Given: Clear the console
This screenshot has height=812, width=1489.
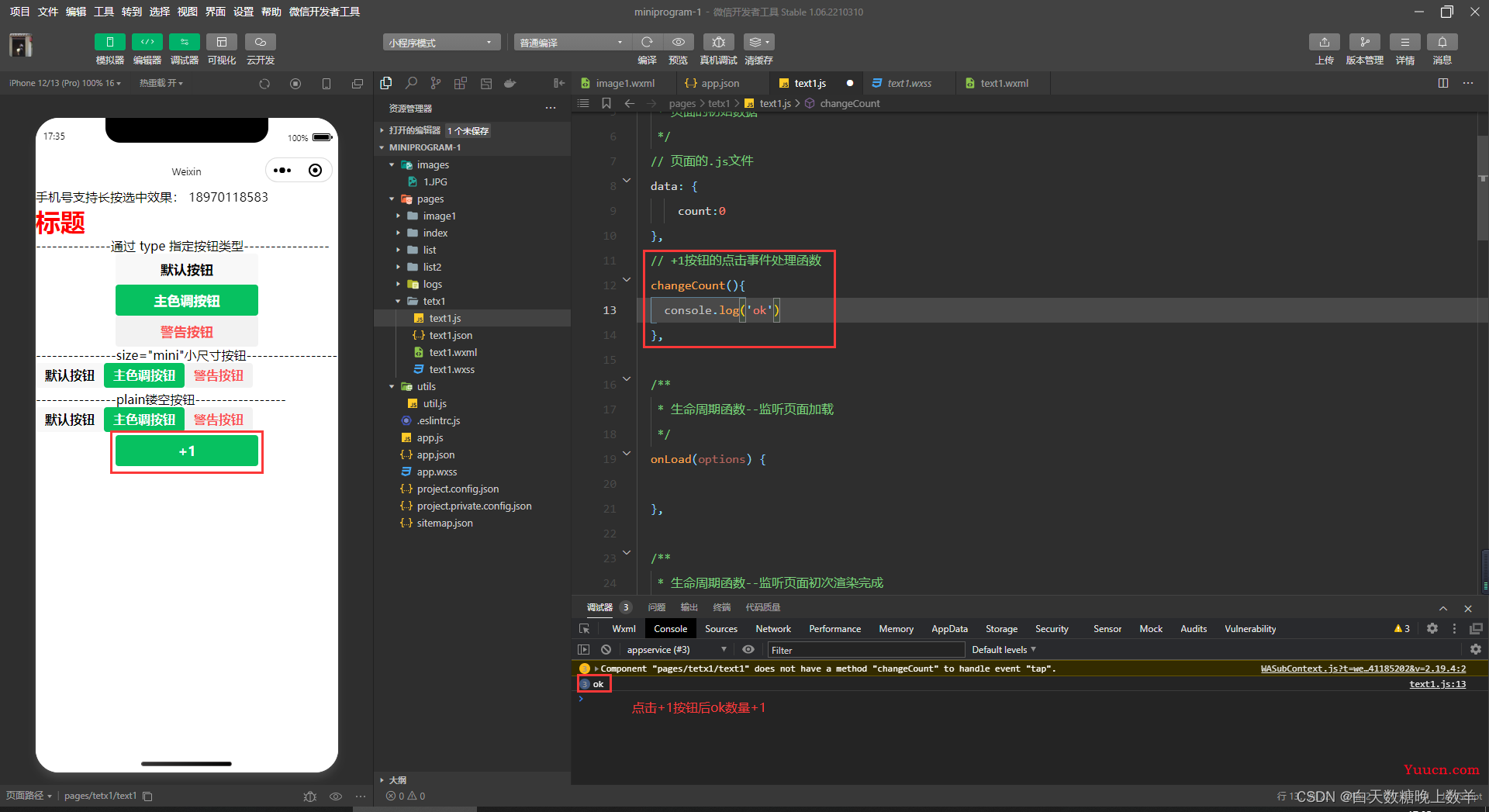Looking at the screenshot, I should click(606, 650).
